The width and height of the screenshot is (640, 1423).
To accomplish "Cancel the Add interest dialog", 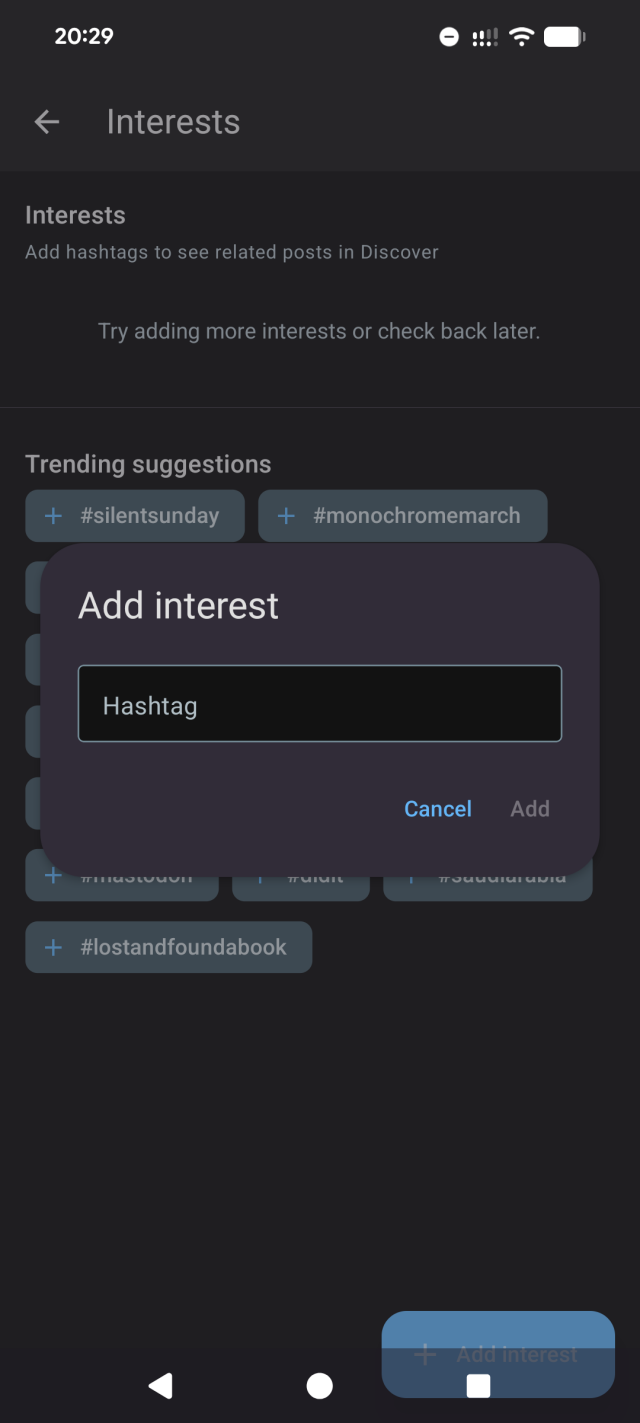I will (x=437, y=808).
